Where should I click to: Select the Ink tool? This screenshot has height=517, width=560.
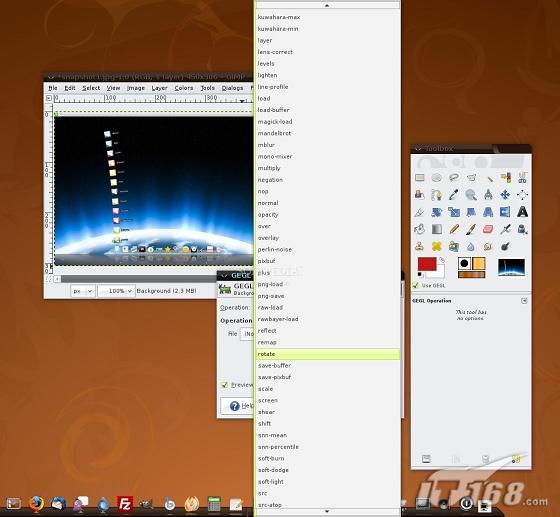(522, 229)
